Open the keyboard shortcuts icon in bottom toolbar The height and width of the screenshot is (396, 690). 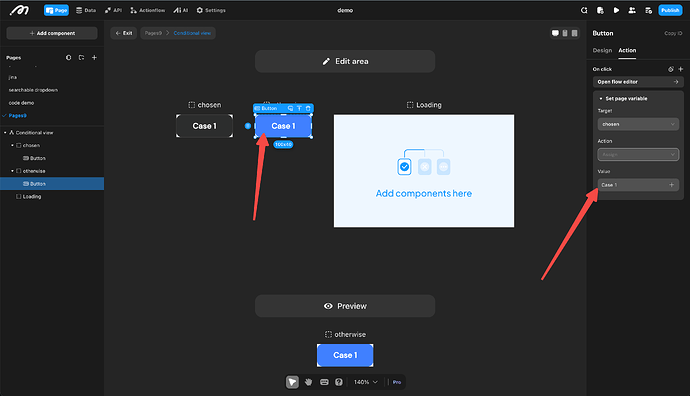[x=324, y=382]
